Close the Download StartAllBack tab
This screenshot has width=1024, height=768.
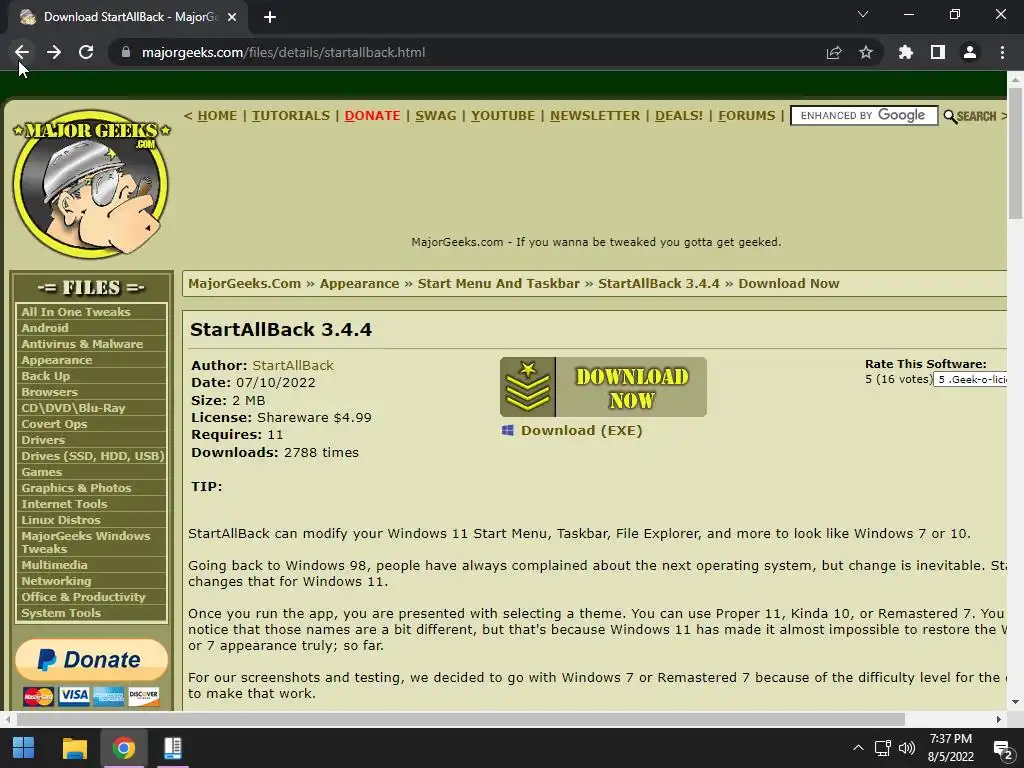(x=231, y=17)
